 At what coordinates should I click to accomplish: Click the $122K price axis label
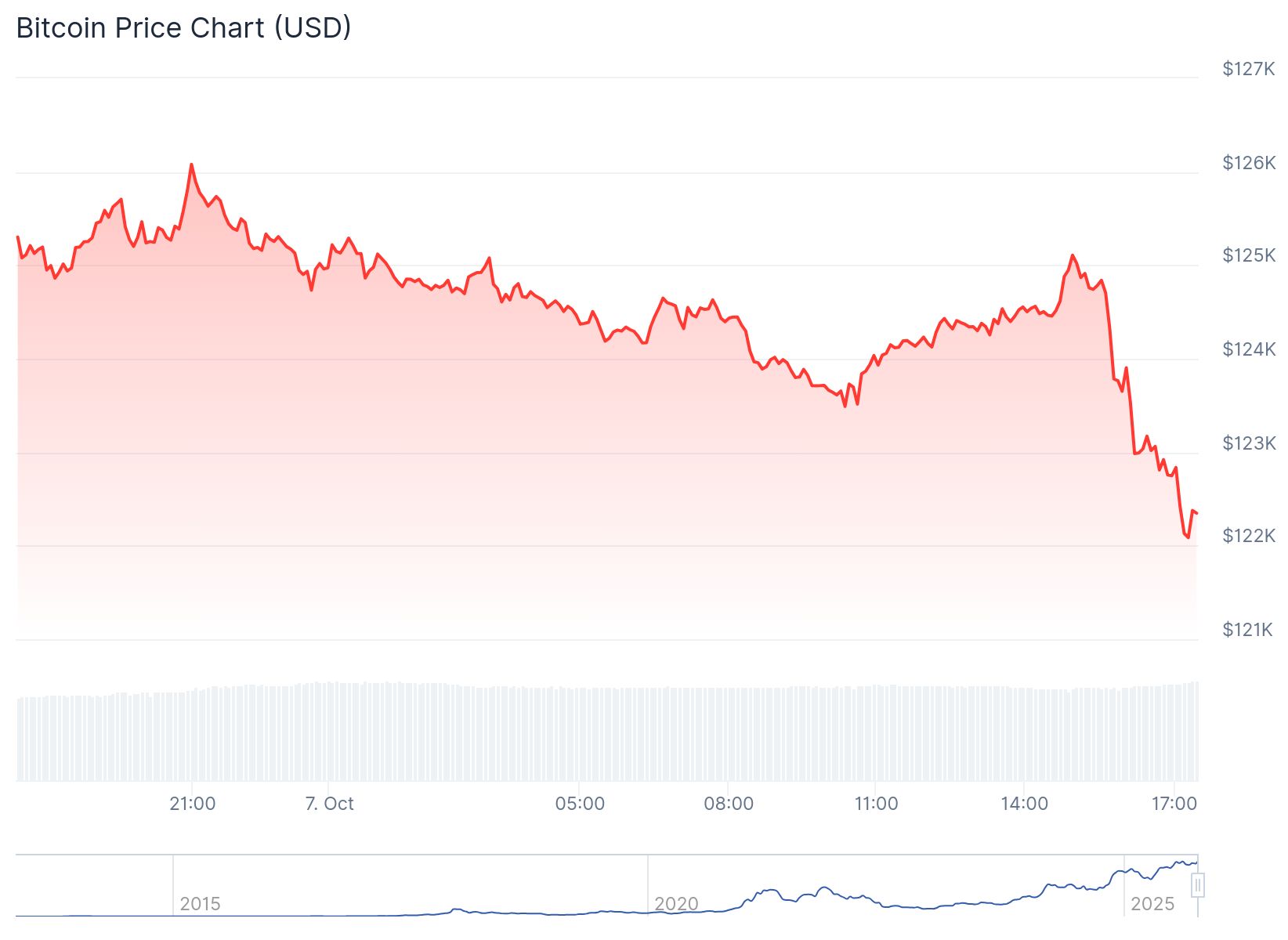(x=1249, y=536)
